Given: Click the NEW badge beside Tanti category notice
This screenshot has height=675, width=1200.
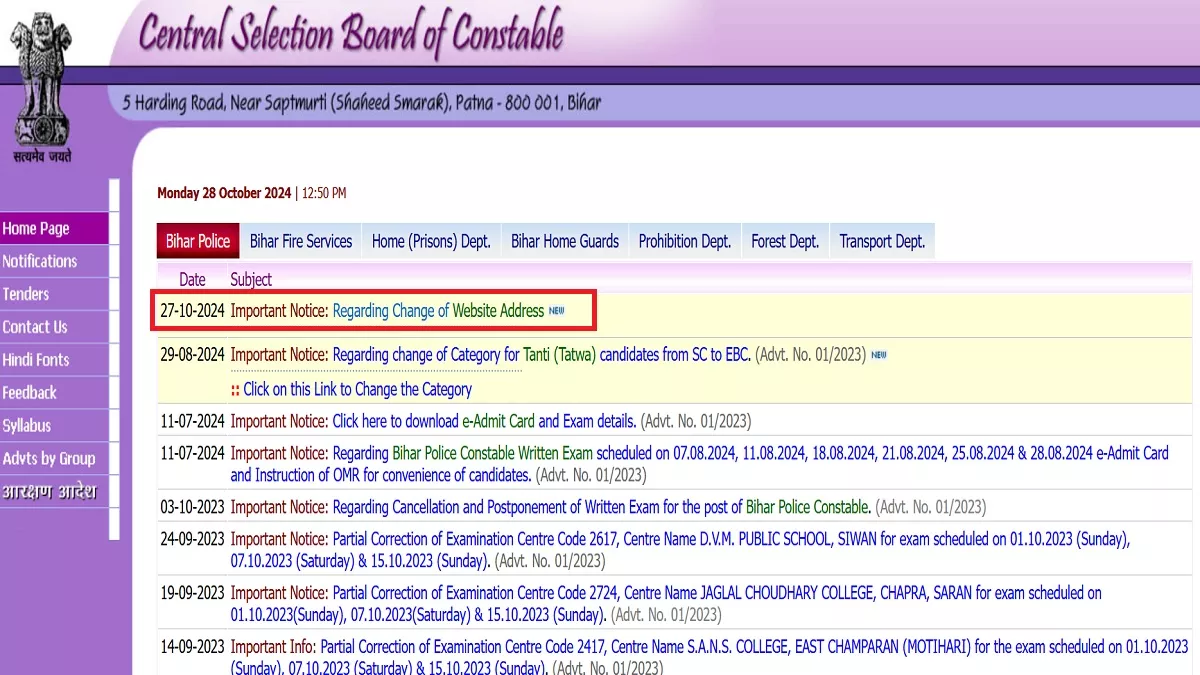Looking at the screenshot, I should coord(878,355).
